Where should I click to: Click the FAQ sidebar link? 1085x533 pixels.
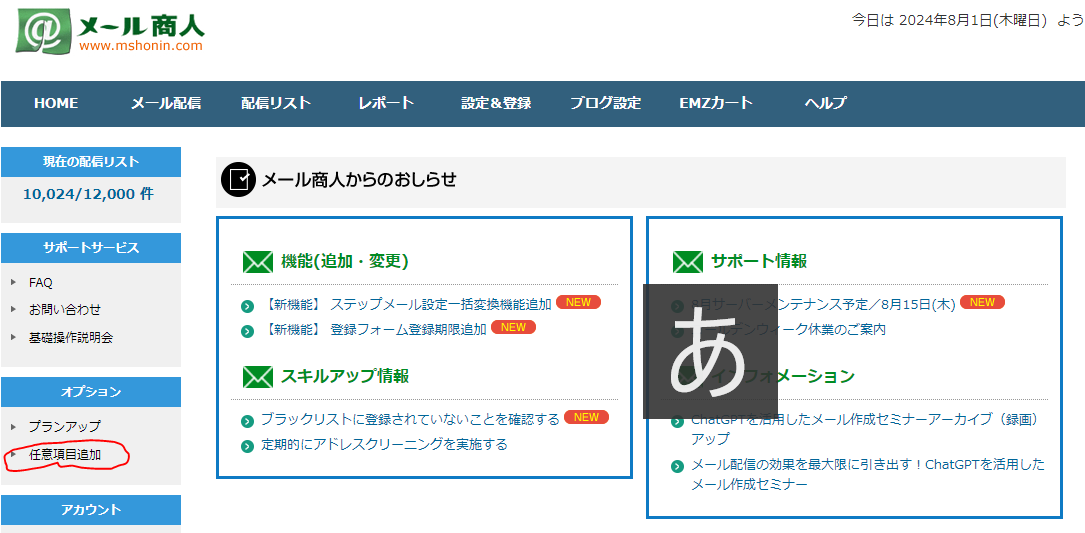(x=41, y=282)
